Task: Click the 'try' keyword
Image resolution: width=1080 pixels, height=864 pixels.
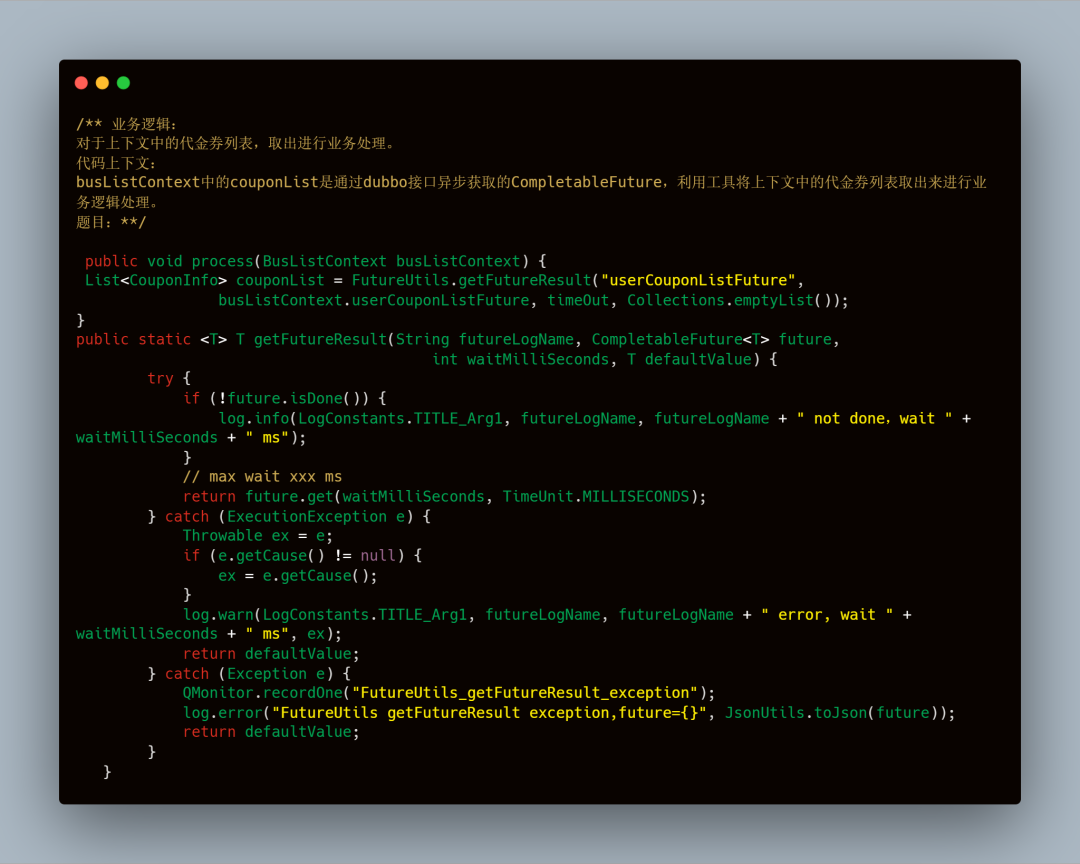Action: pyautogui.click(x=160, y=378)
